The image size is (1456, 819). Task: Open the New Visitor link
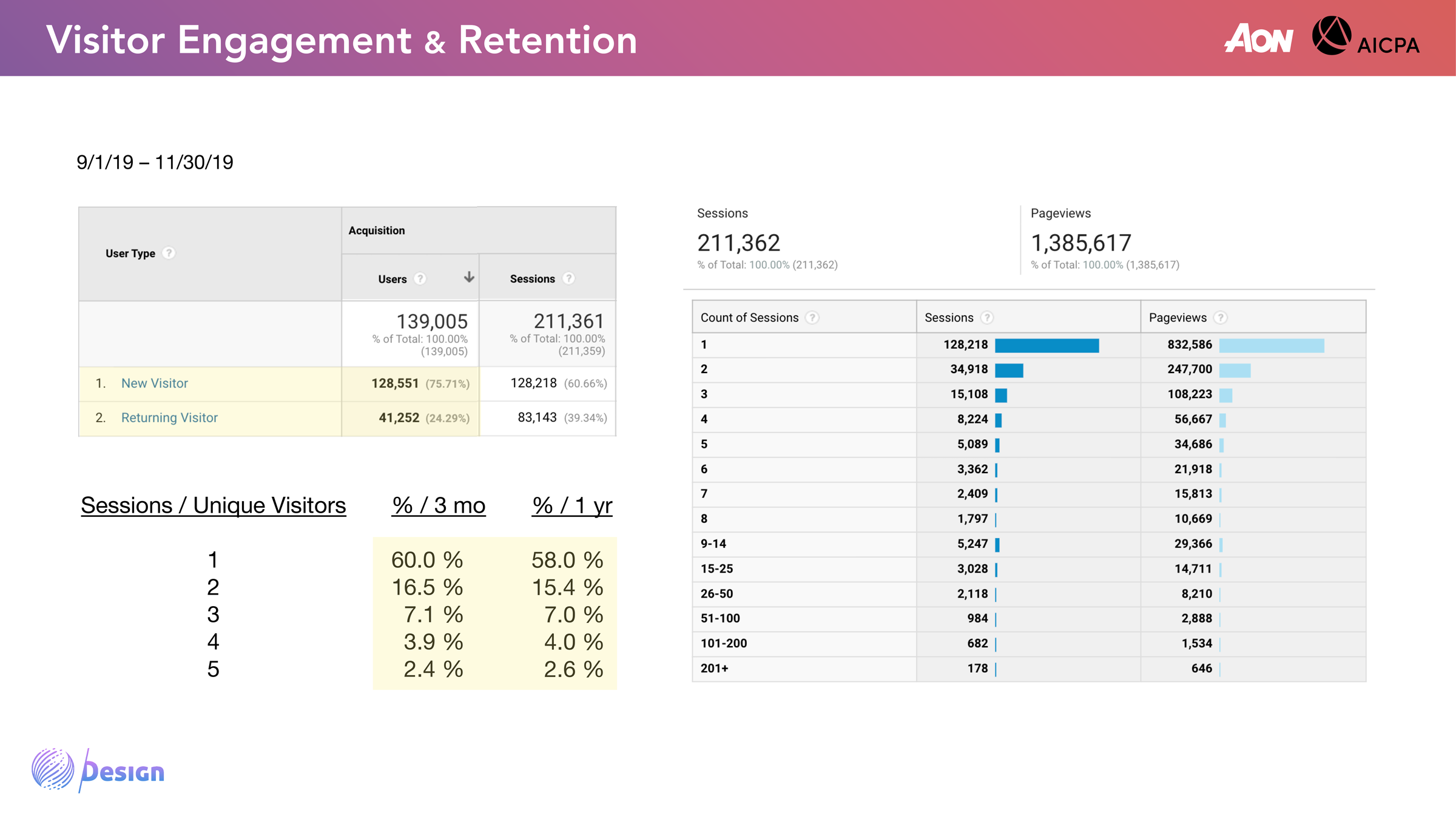point(154,383)
